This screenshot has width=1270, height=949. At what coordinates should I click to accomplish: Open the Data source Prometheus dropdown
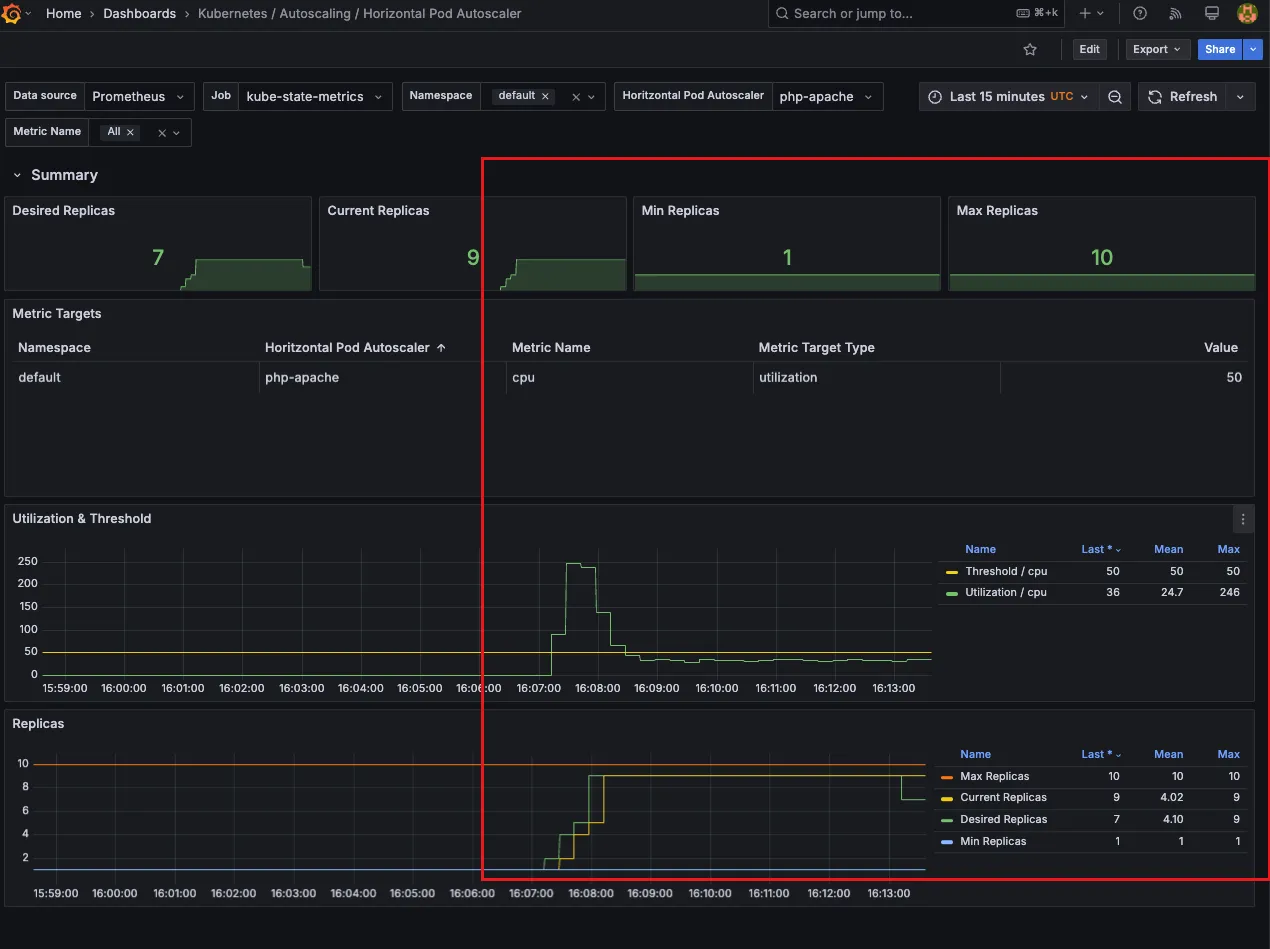tap(139, 96)
